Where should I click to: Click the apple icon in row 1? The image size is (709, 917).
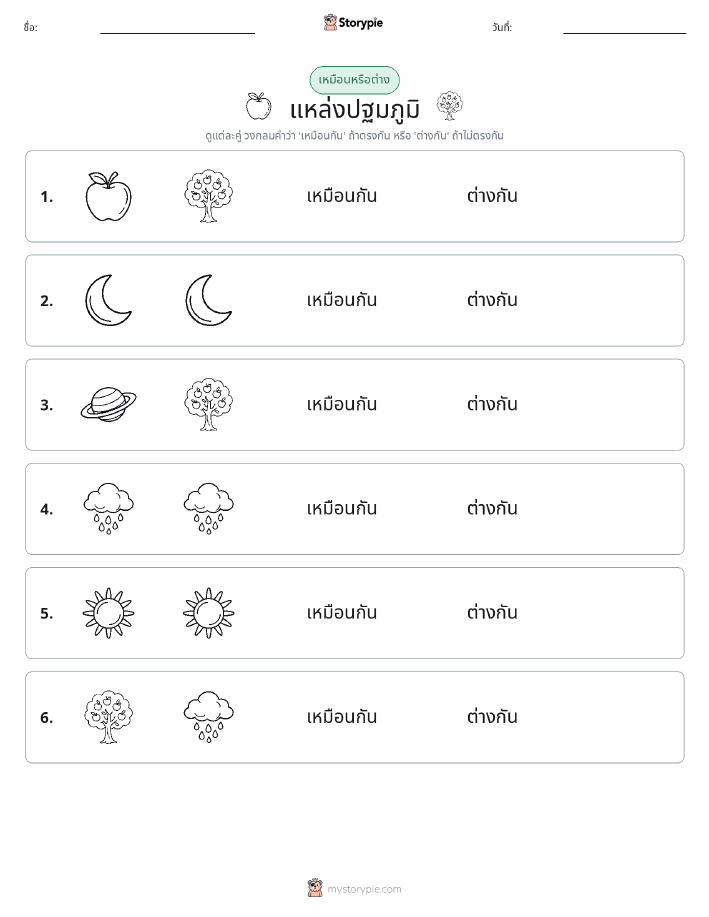coord(108,196)
